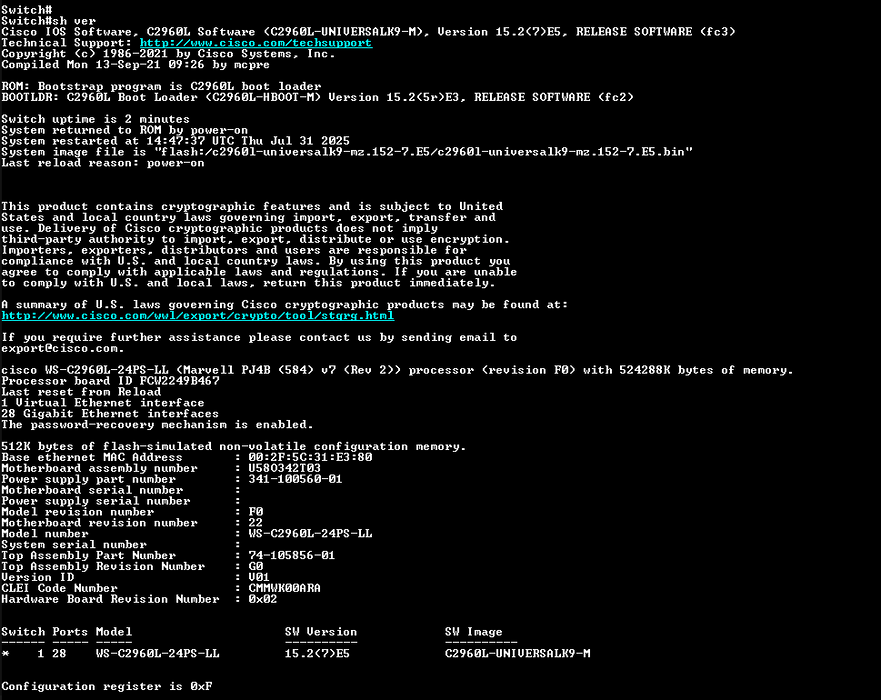Click the 'Model' column header

pos(114,632)
